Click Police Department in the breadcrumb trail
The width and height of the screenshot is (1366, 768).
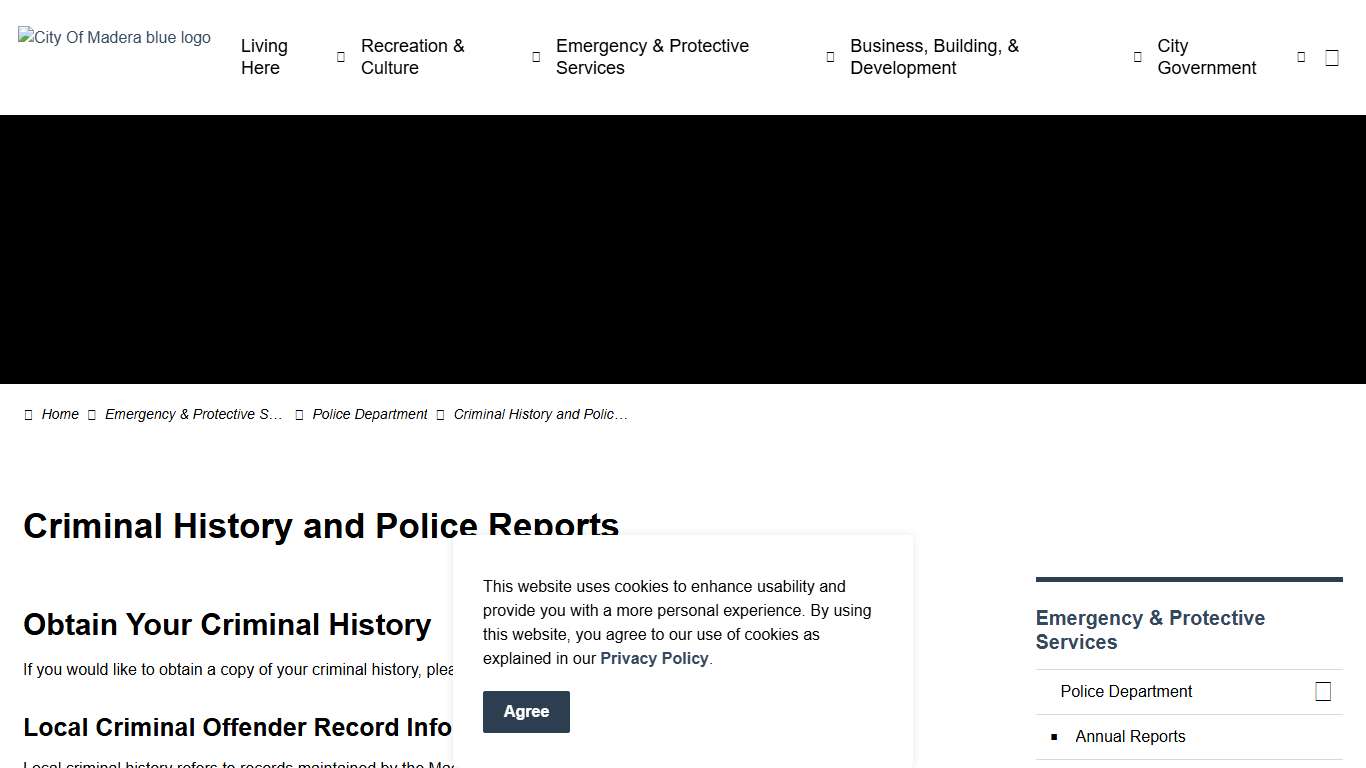tap(369, 414)
